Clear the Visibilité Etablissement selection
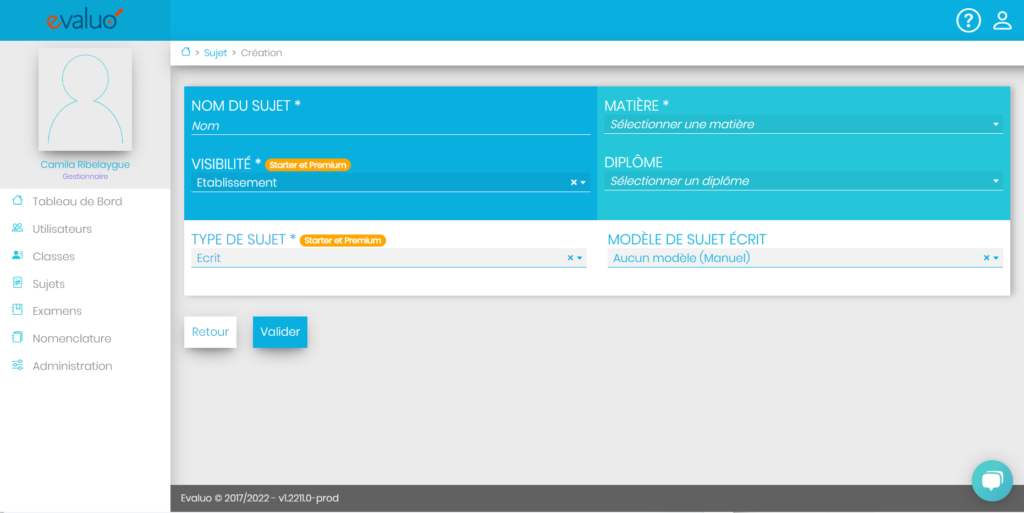Image resolution: width=1024 pixels, height=513 pixels. pos(574,183)
